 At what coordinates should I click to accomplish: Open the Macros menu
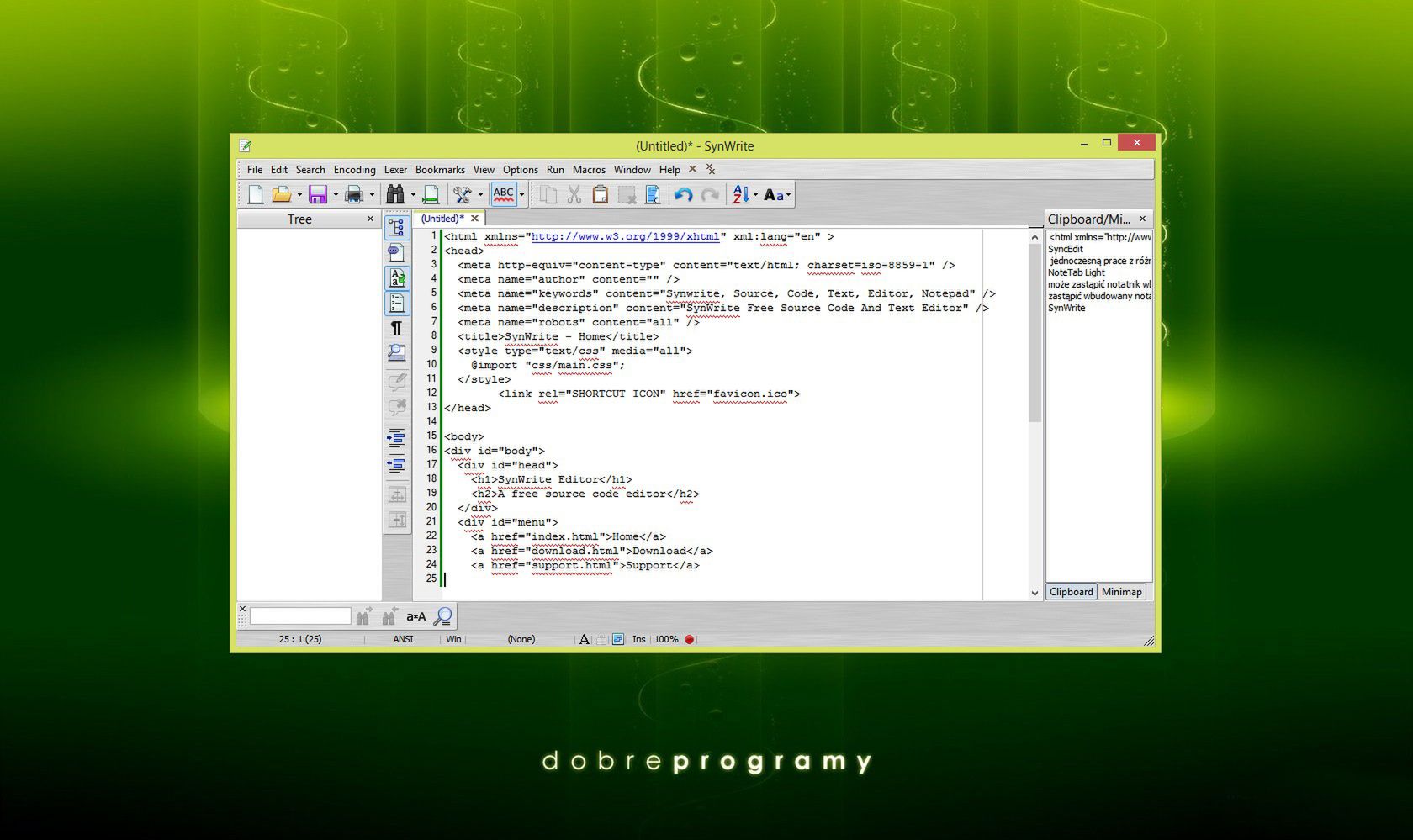[x=589, y=170]
